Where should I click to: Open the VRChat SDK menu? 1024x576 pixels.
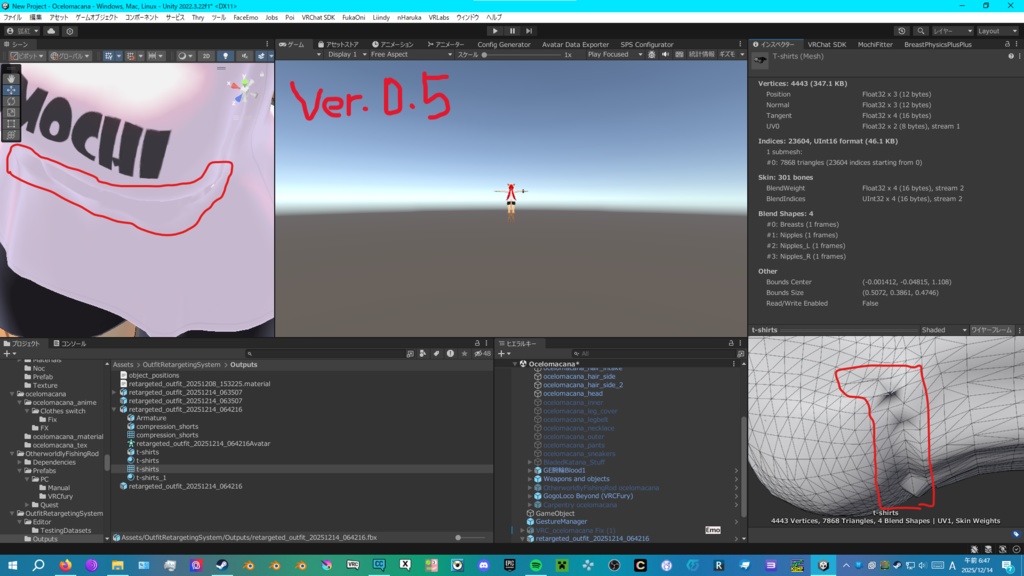pos(318,18)
